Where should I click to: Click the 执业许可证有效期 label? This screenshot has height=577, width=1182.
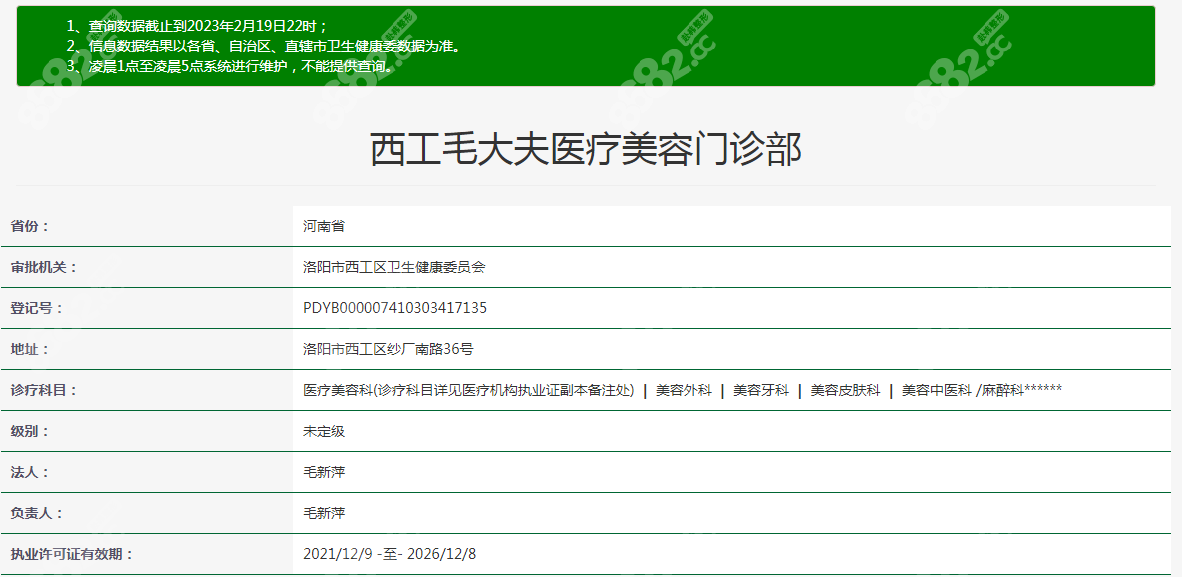coord(71,554)
